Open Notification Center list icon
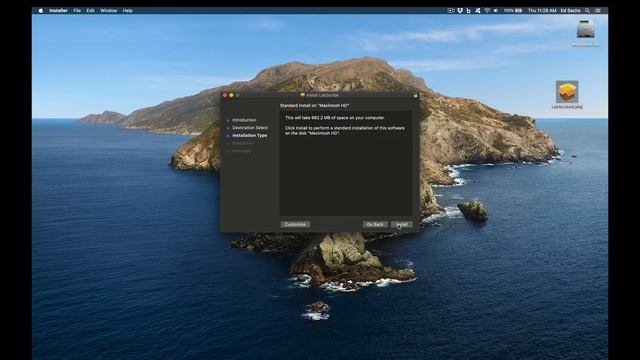 pos(598,11)
